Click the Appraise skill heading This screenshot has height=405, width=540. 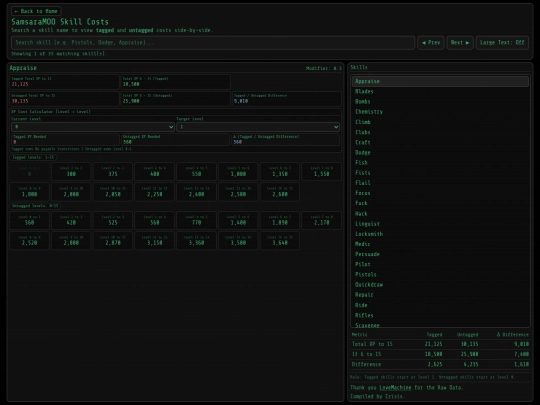coord(23,68)
